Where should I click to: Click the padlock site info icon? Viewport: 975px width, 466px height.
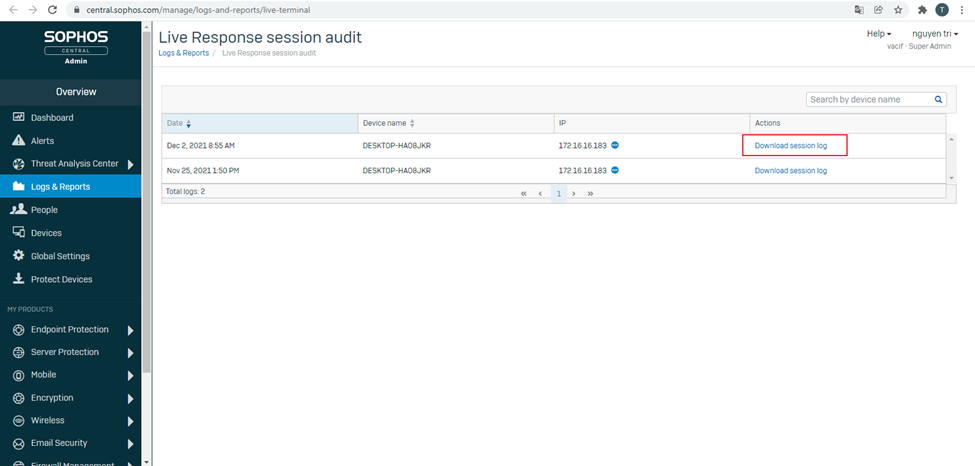(77, 10)
